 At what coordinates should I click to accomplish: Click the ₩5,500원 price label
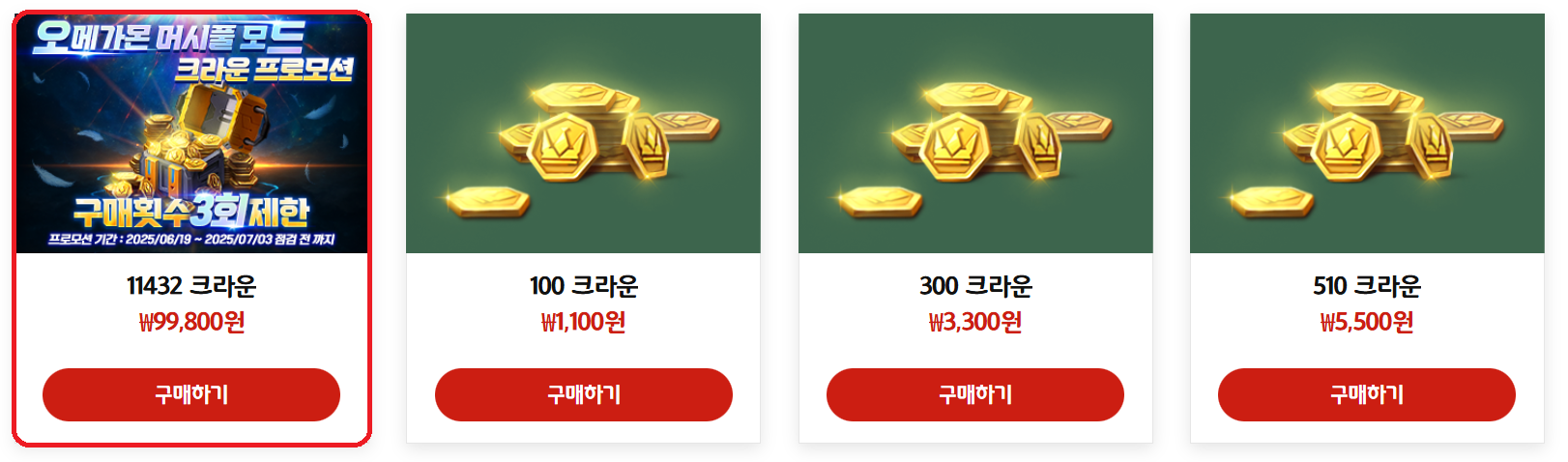[1367, 322]
